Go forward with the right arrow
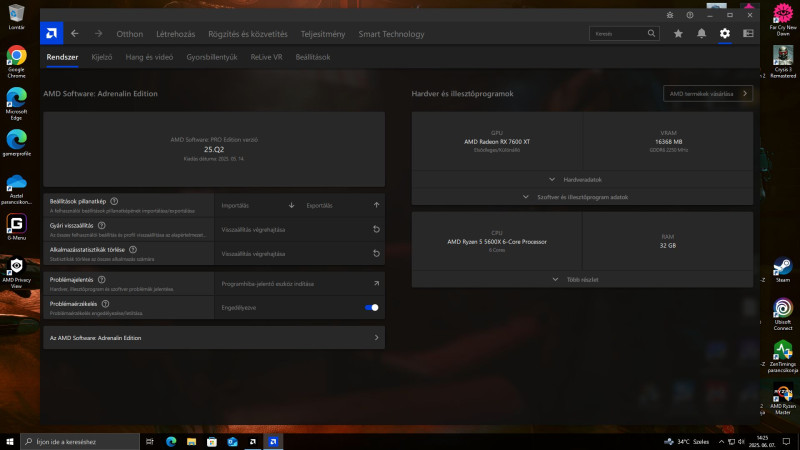800x450 pixels. tap(98, 34)
